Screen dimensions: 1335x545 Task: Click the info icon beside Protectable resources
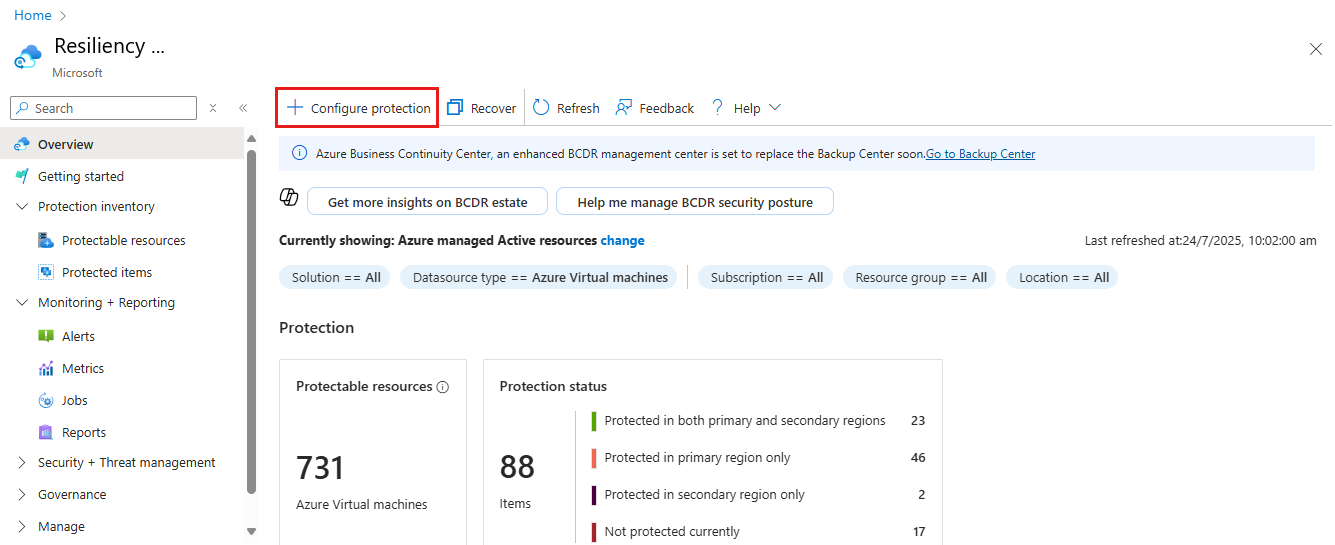tap(443, 387)
